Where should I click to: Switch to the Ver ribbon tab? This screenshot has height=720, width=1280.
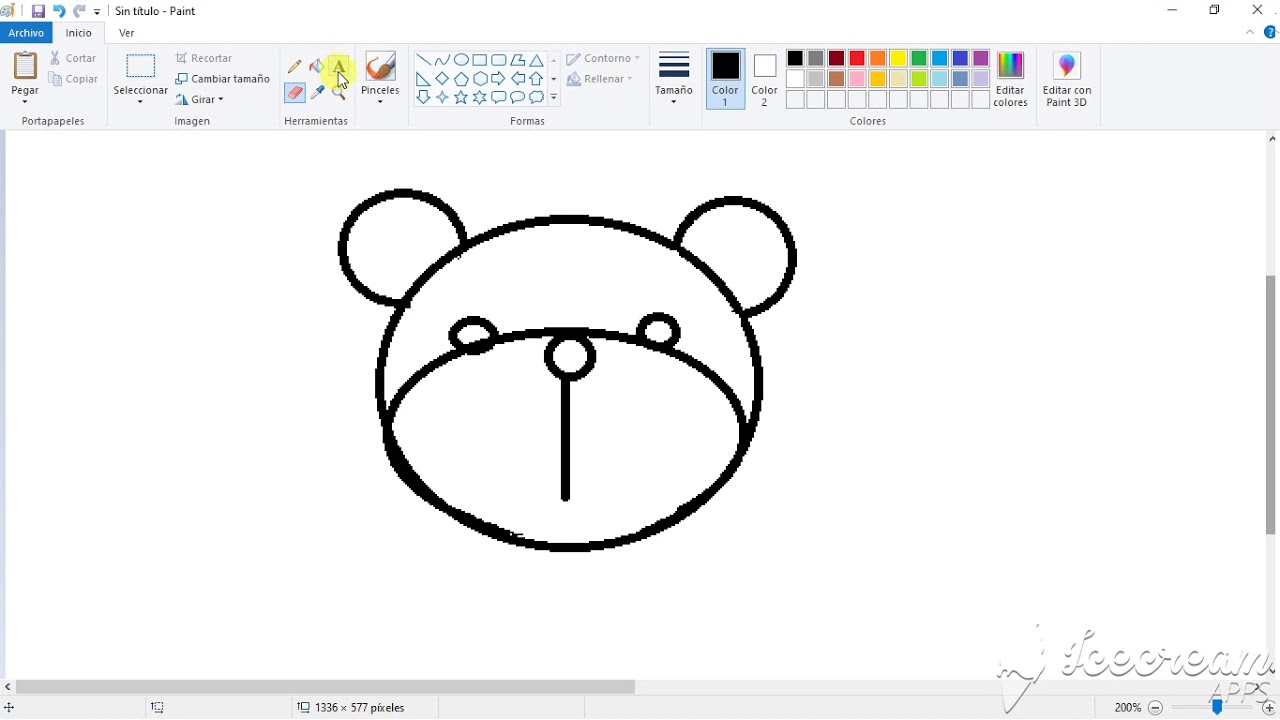pos(127,33)
